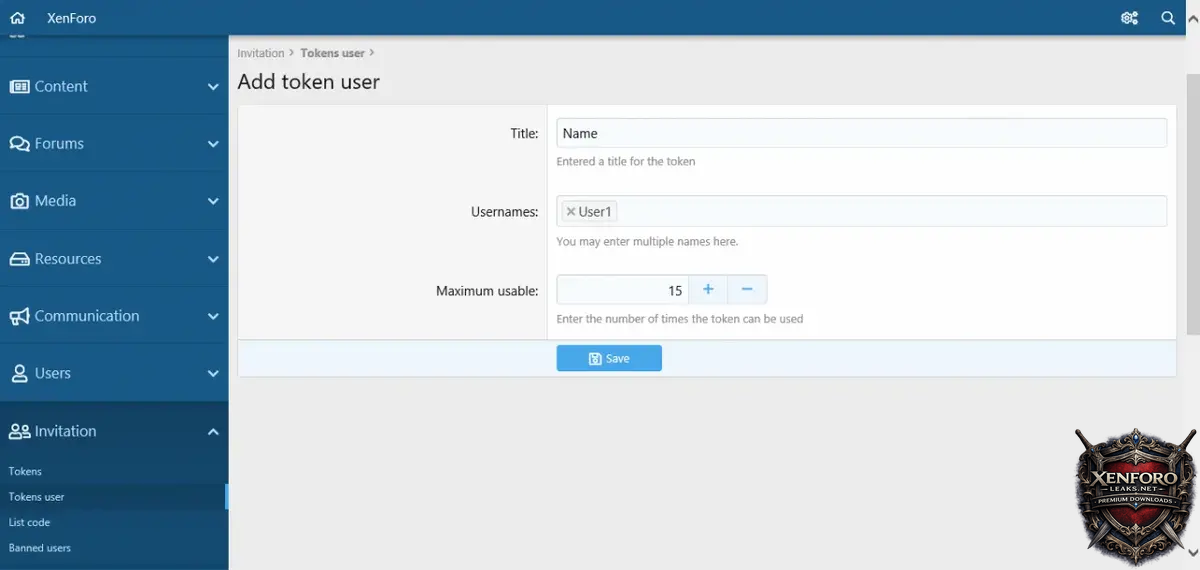Click the Content newspaper icon

pos(19,87)
